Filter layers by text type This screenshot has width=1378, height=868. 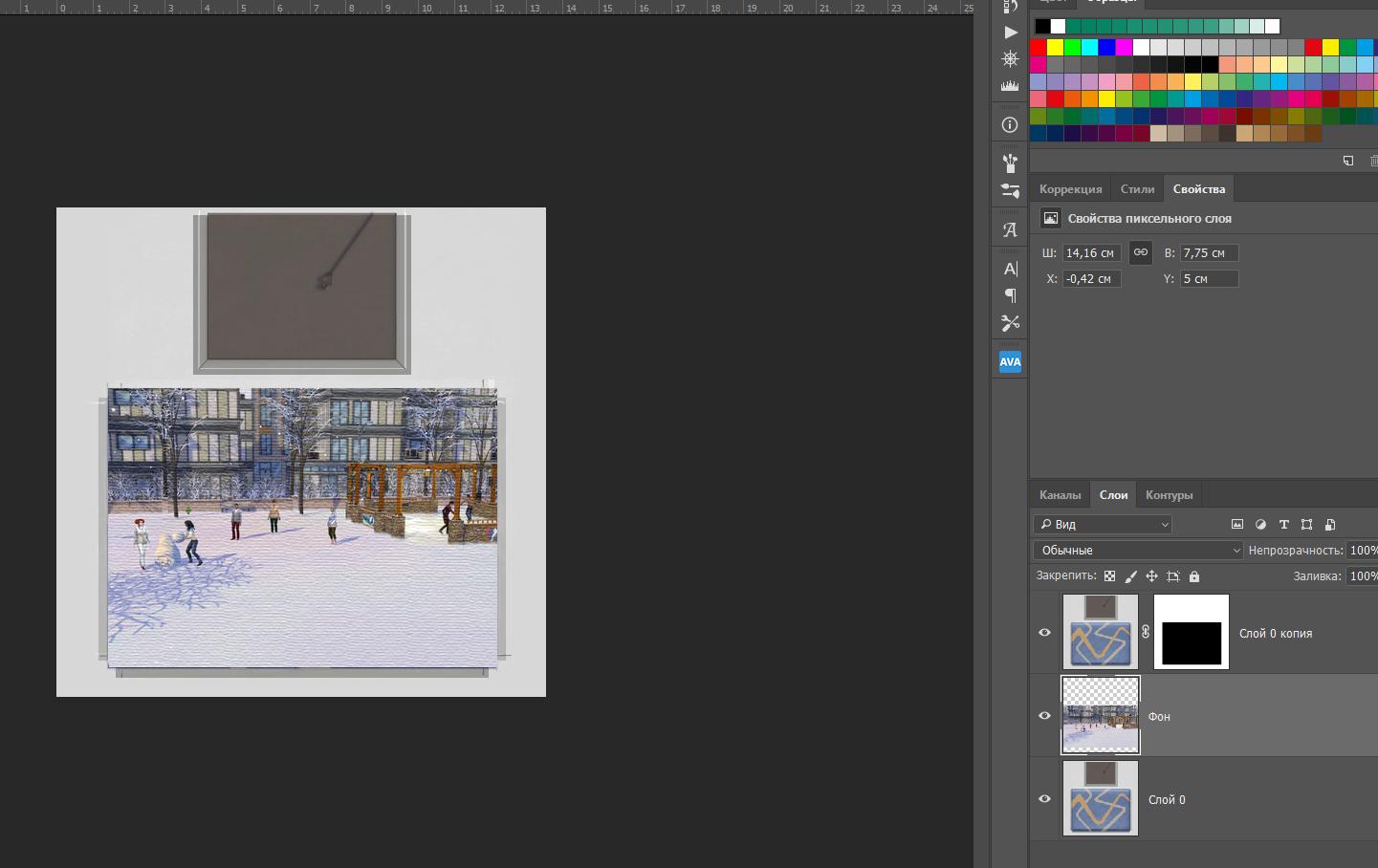click(1283, 525)
